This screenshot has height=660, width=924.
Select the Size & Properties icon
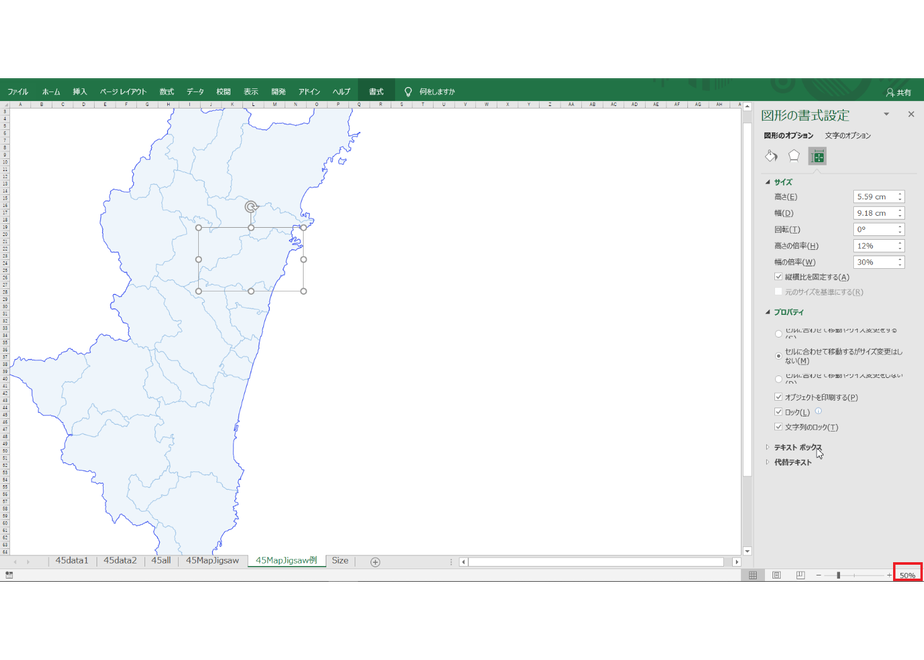point(817,156)
